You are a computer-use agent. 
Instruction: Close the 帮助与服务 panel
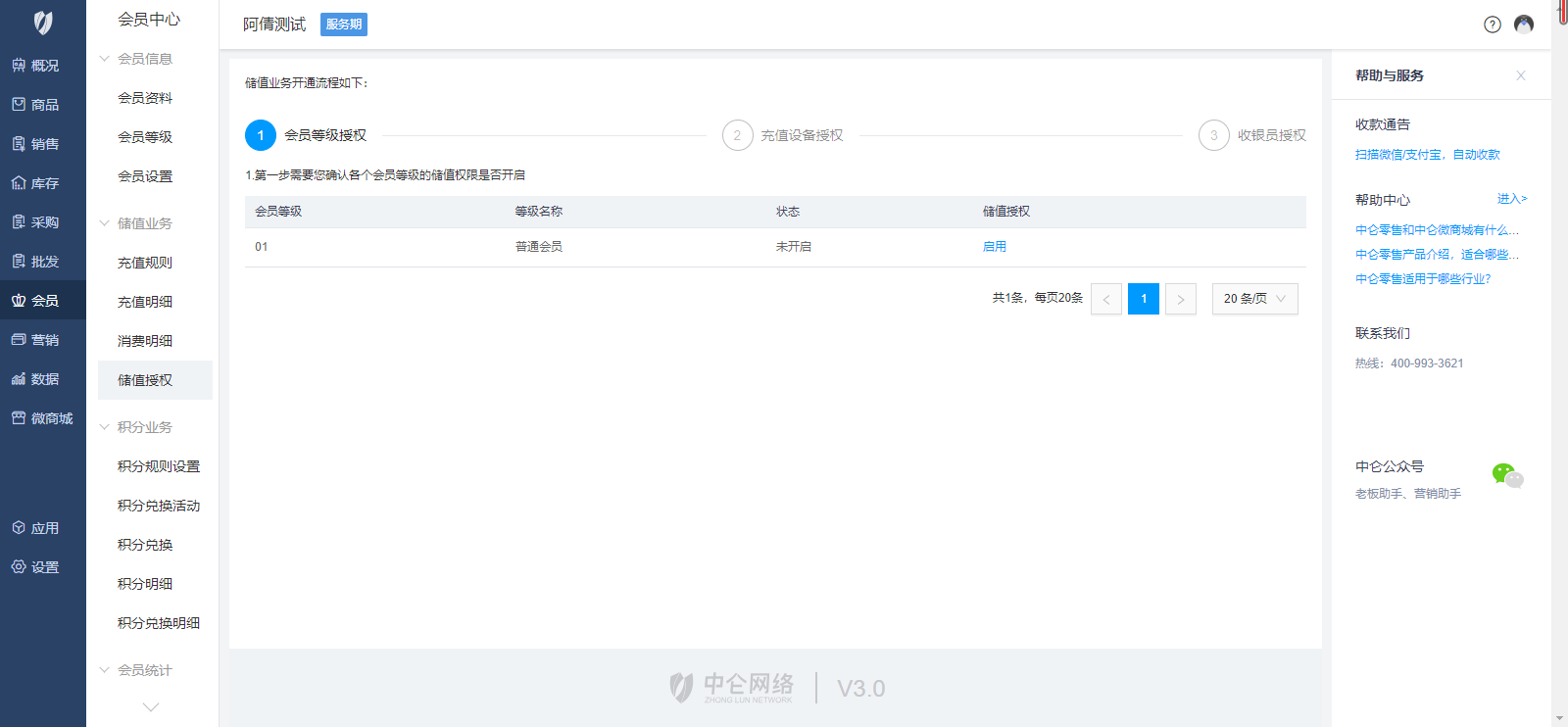click(x=1520, y=75)
